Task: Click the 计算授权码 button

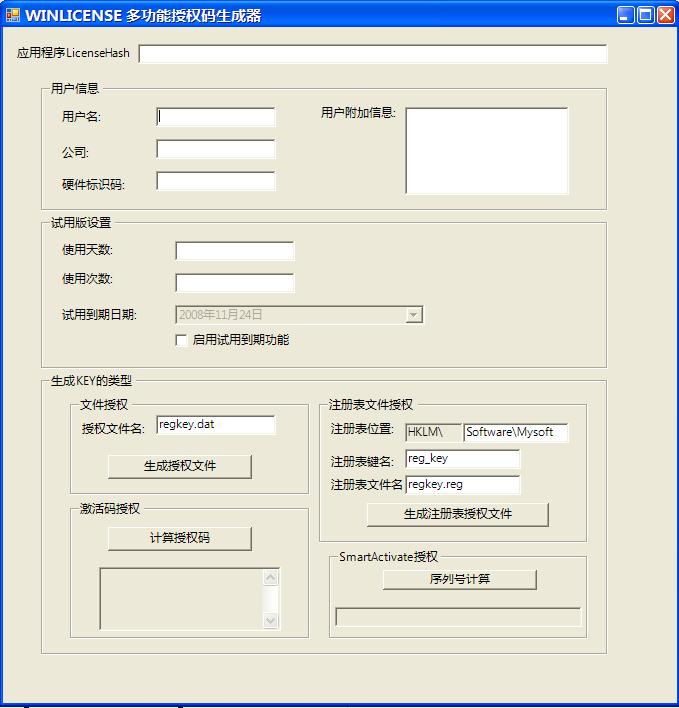Action: [x=180, y=538]
